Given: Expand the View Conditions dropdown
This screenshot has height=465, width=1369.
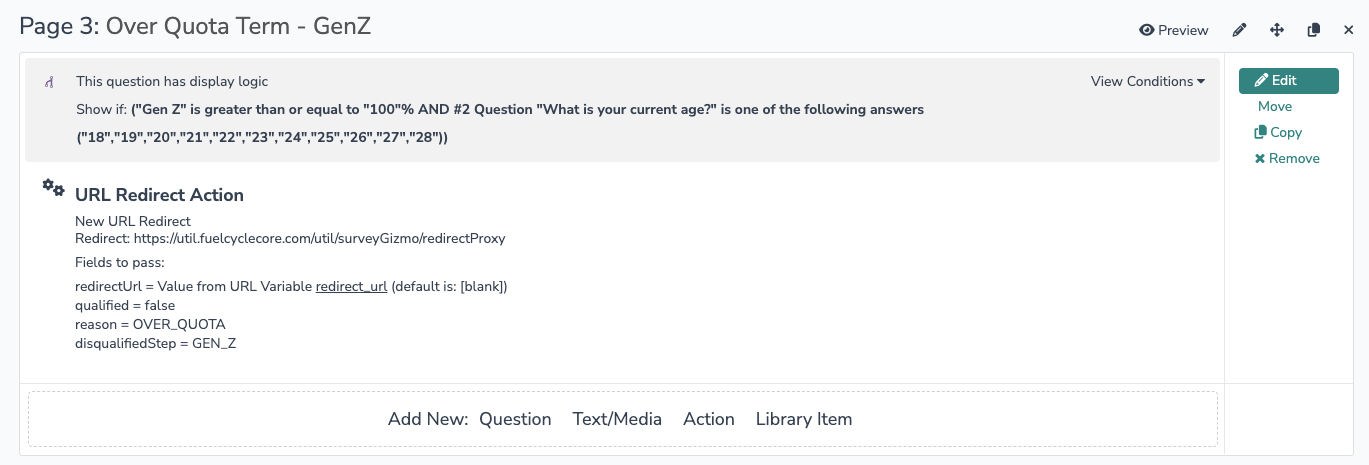Looking at the screenshot, I should coord(1147,81).
